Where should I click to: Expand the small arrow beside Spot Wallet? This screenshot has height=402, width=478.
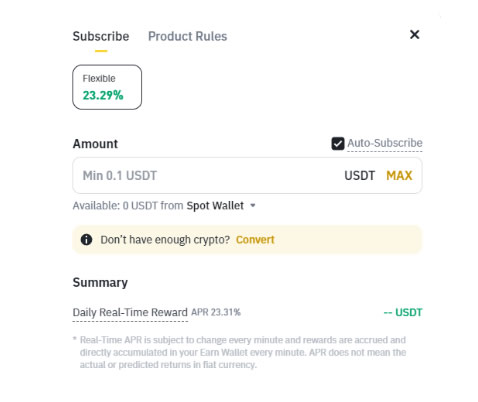(253, 206)
